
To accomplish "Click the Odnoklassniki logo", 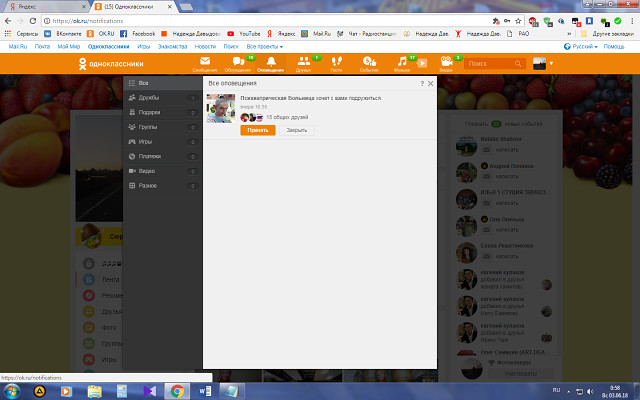I will pyautogui.click(x=111, y=64).
